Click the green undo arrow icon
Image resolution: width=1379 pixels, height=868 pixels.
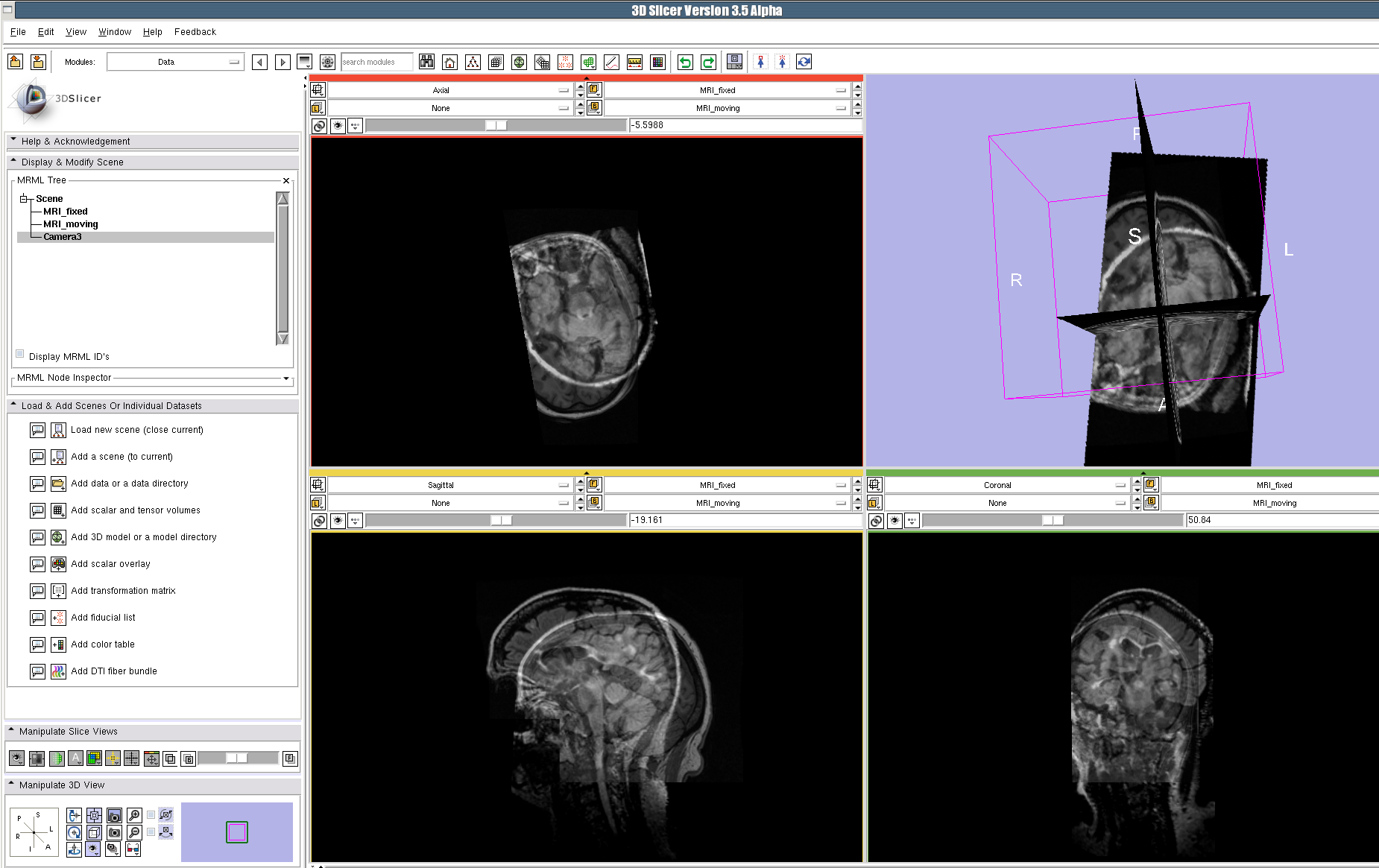pyautogui.click(x=685, y=62)
